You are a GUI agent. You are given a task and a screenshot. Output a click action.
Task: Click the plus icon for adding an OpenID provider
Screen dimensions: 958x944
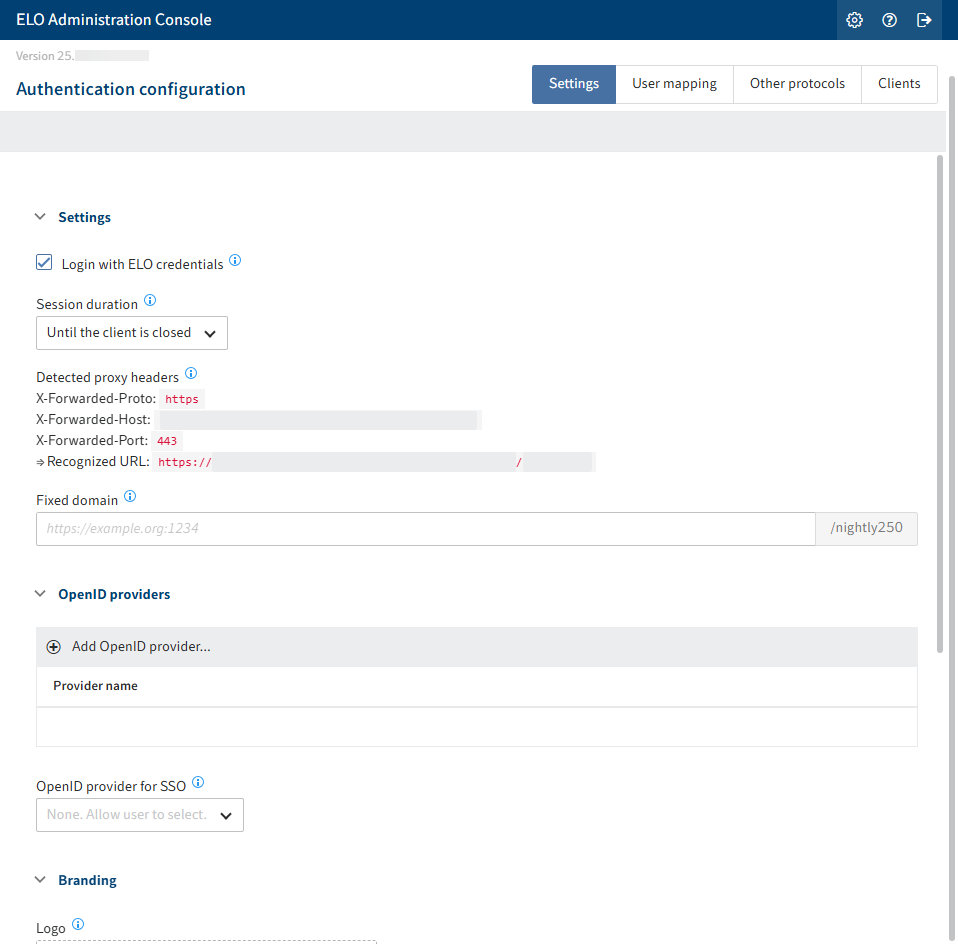(x=53, y=646)
